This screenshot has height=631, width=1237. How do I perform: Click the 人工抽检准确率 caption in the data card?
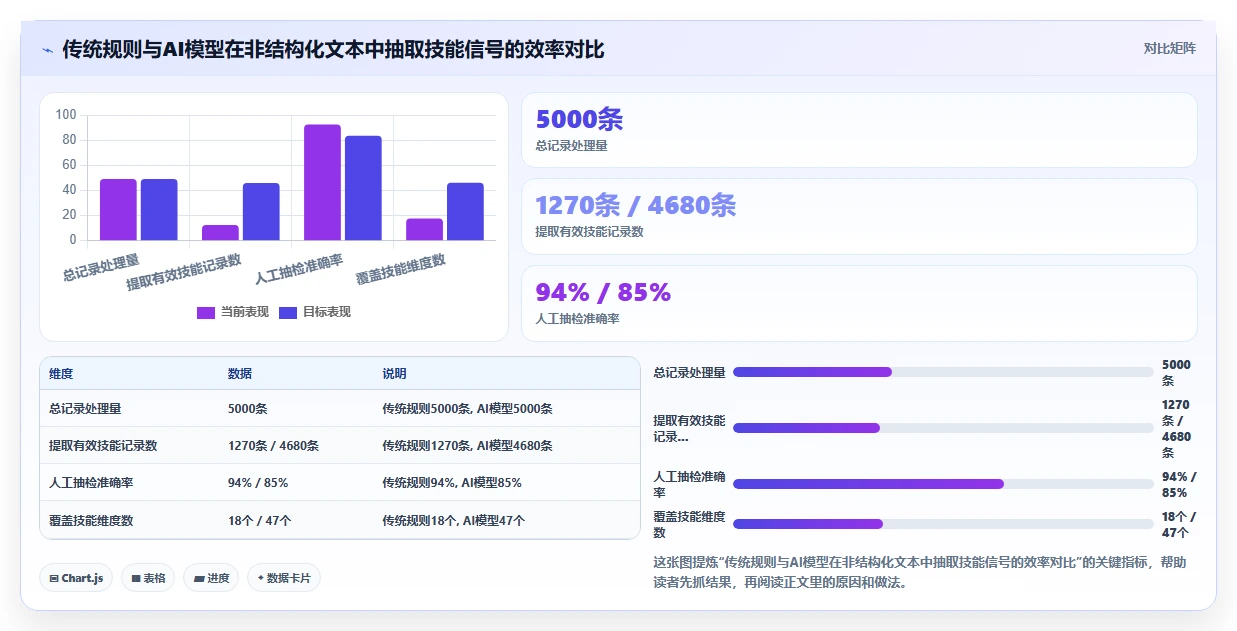[577, 318]
